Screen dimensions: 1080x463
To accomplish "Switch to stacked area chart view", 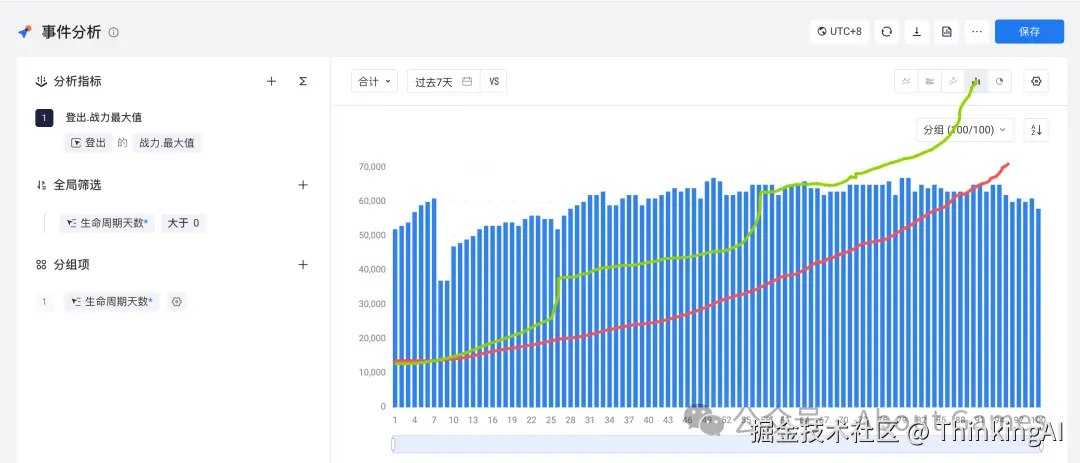I will tap(930, 81).
